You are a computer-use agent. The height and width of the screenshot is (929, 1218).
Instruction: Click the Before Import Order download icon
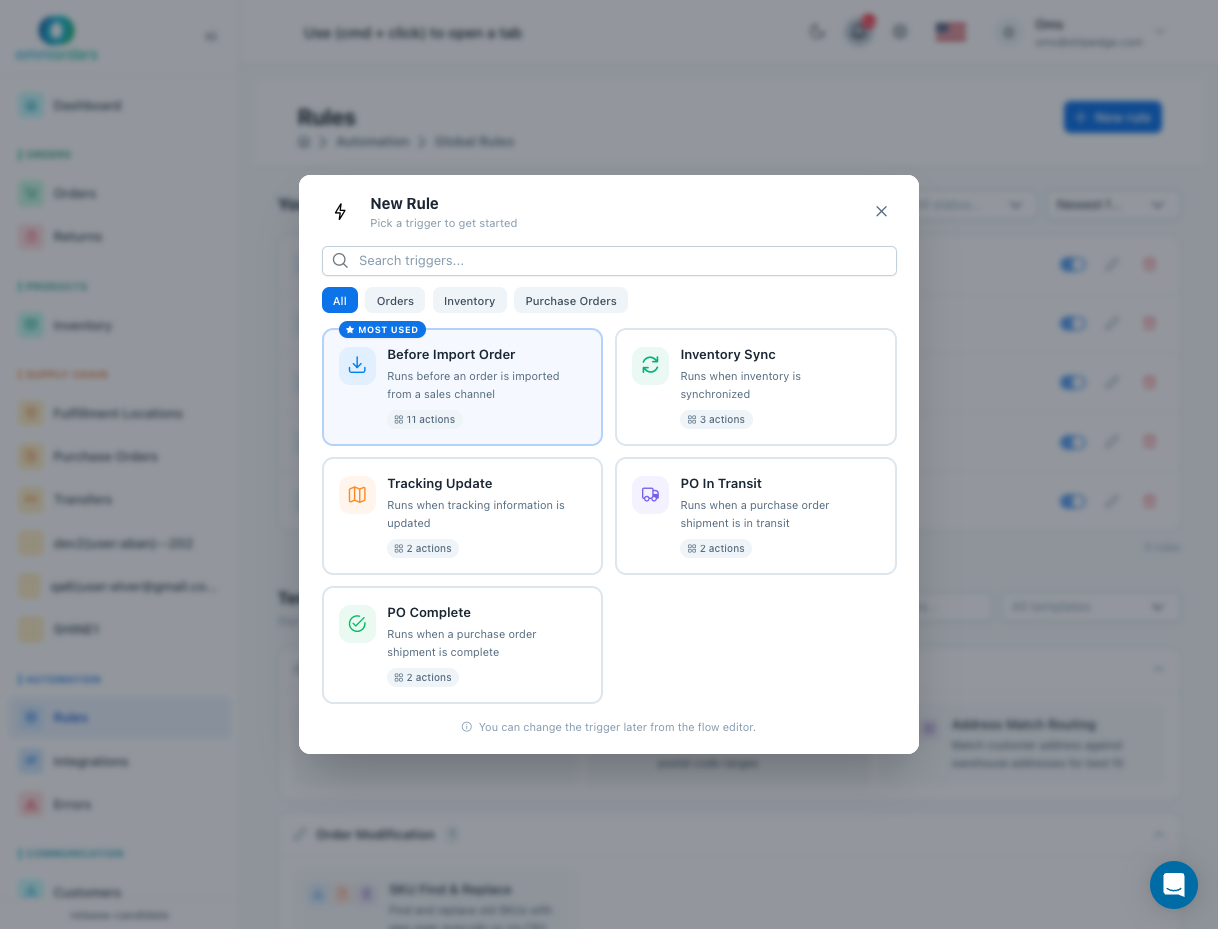tap(357, 366)
